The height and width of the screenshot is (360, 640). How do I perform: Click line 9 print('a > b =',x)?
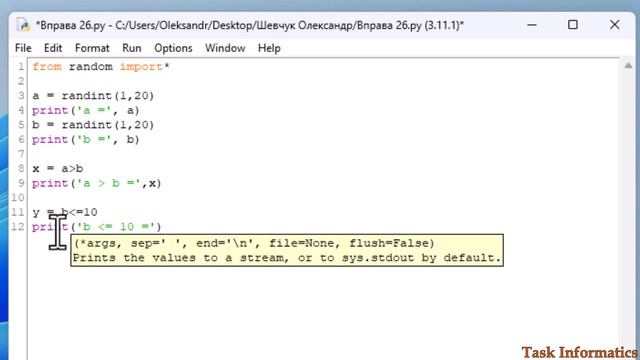click(97, 183)
